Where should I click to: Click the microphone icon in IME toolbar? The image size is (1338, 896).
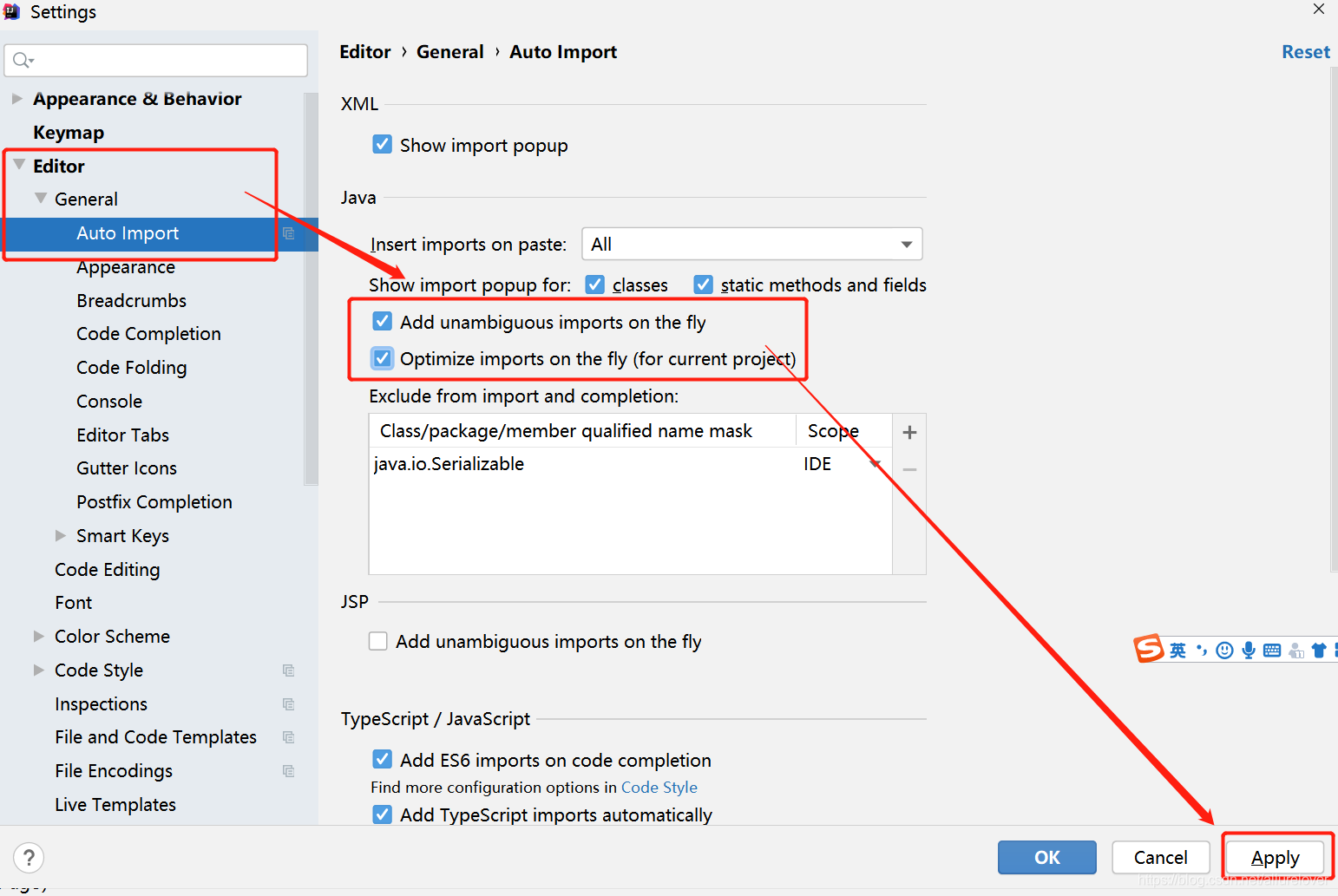[x=1248, y=651]
